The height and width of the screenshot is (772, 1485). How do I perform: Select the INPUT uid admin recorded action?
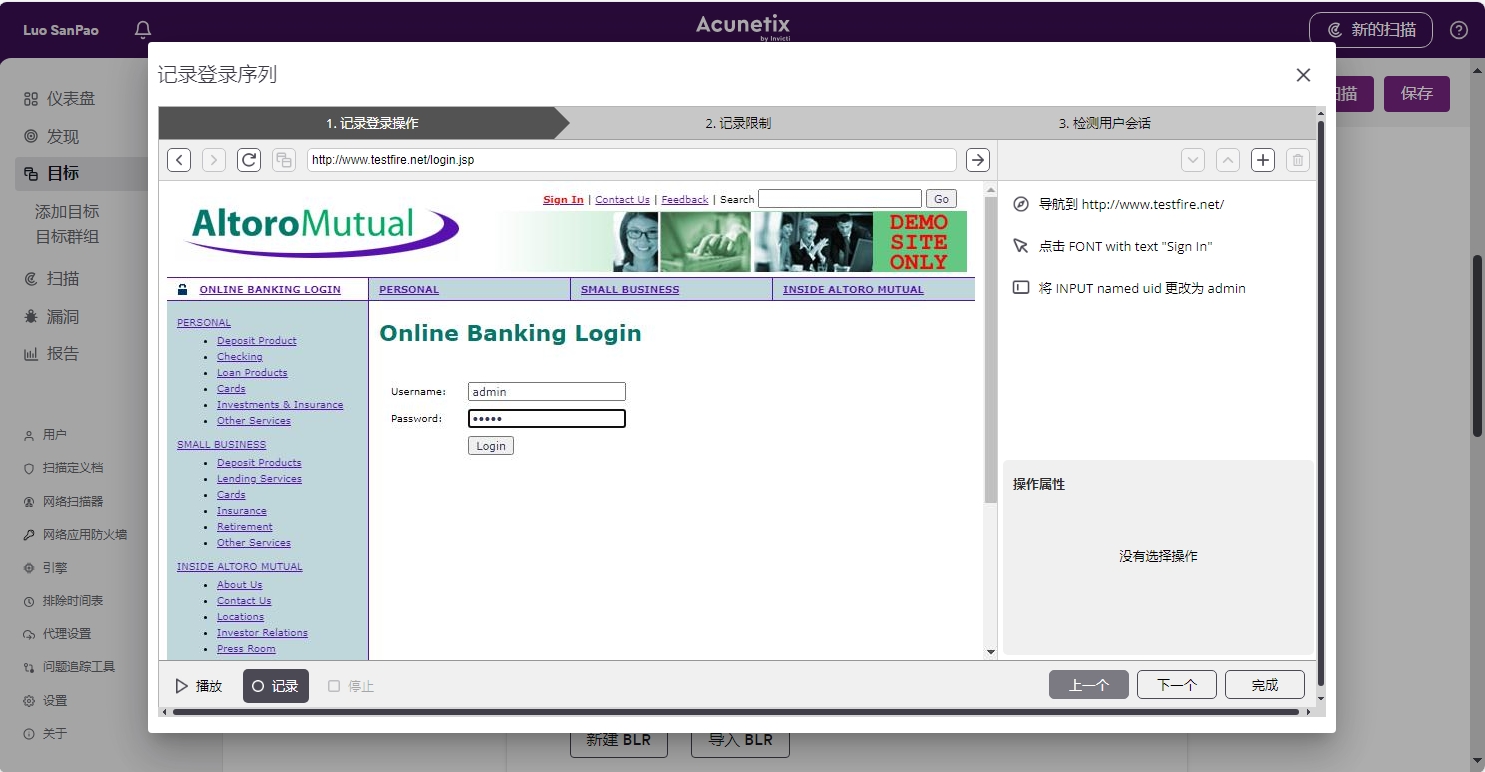(1129, 288)
